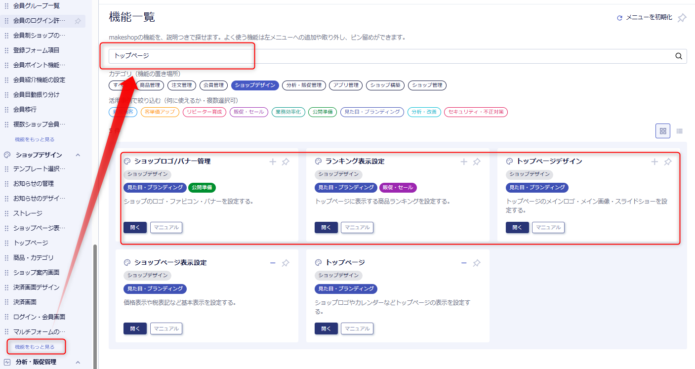
Task: Toggle the 業務効率化 usage filter
Action: [288, 112]
